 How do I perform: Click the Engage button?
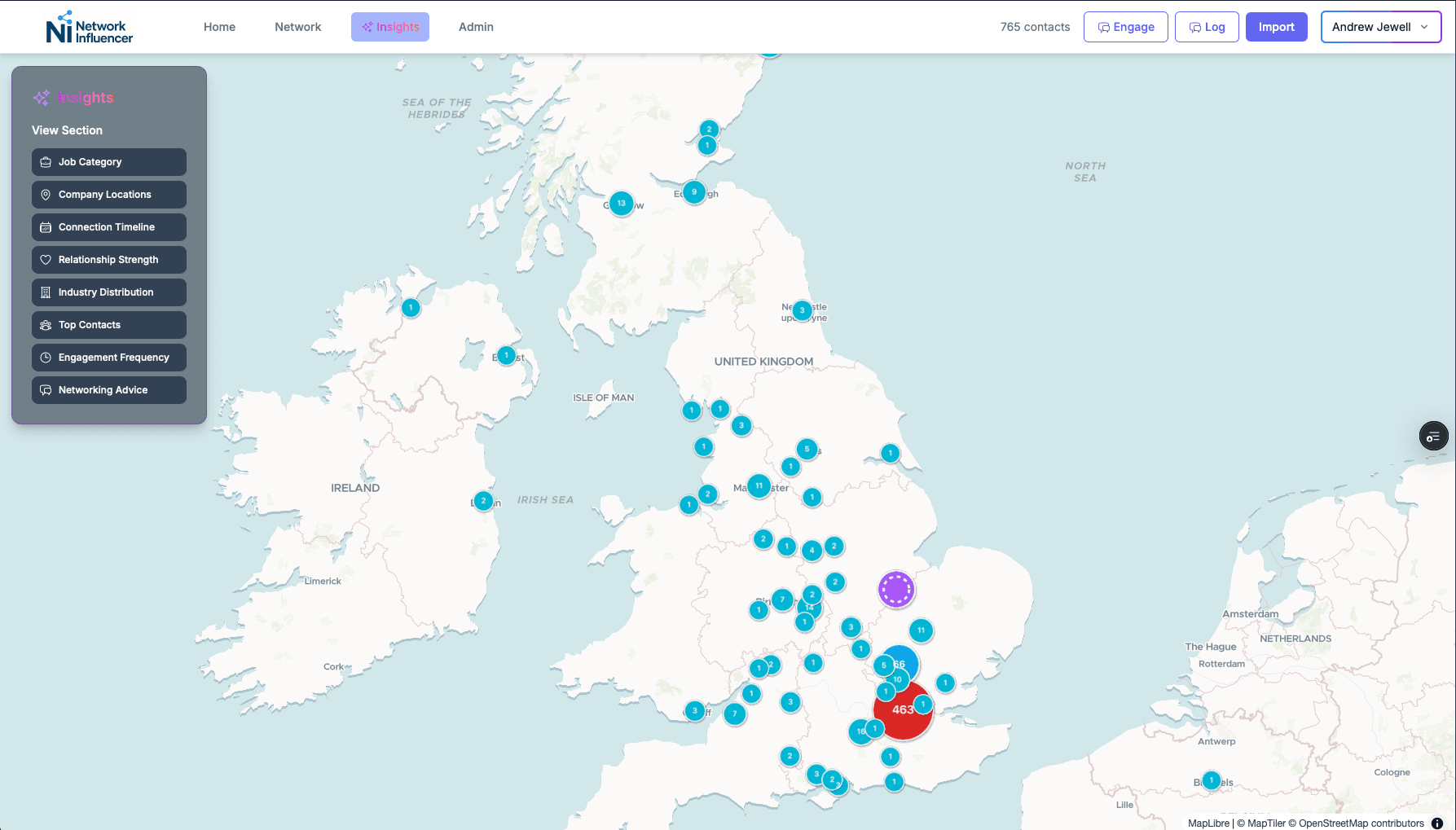[x=1125, y=27]
